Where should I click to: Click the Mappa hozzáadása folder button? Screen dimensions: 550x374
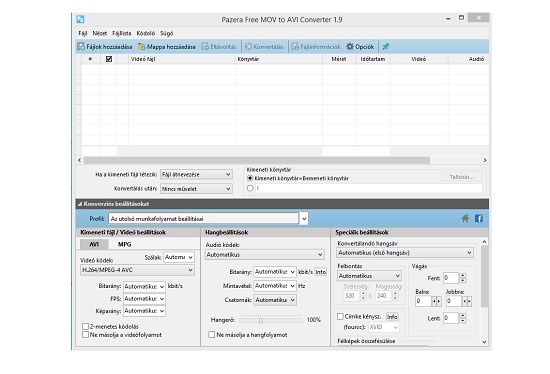[x=167, y=47]
